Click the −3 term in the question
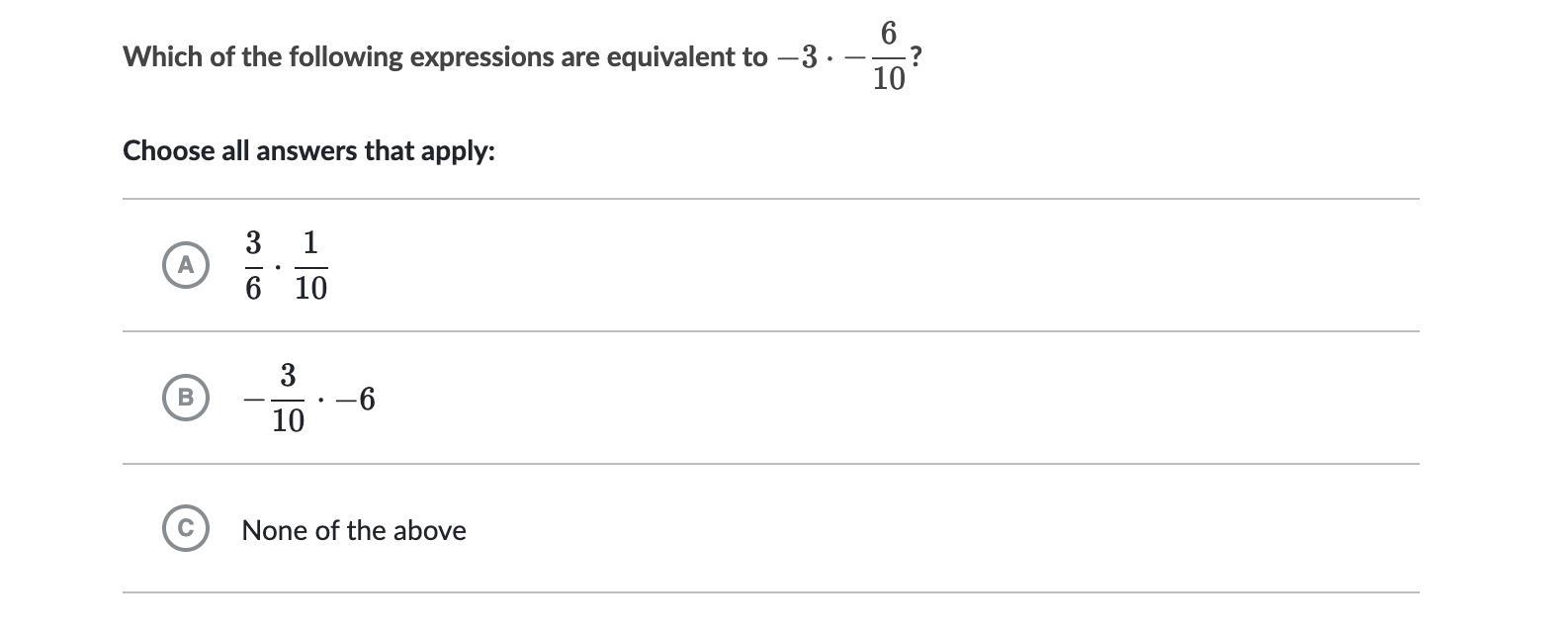Viewport: 1568px width, 633px height. point(798,58)
